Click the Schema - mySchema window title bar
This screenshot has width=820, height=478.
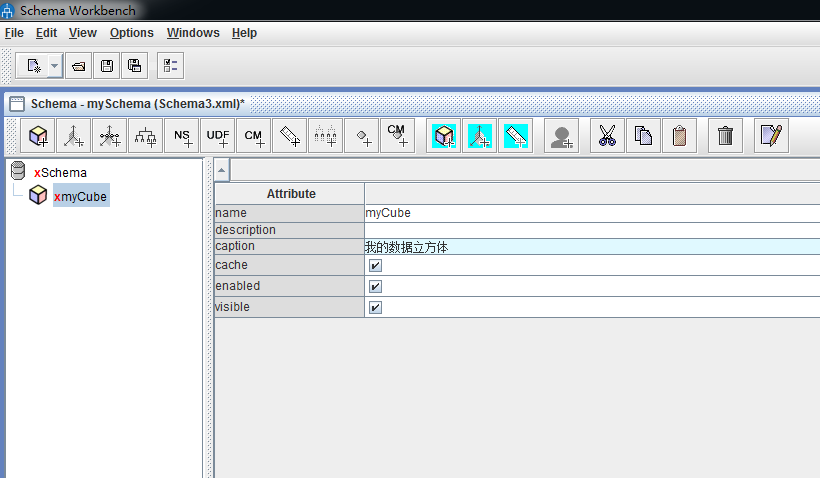[x=413, y=104]
